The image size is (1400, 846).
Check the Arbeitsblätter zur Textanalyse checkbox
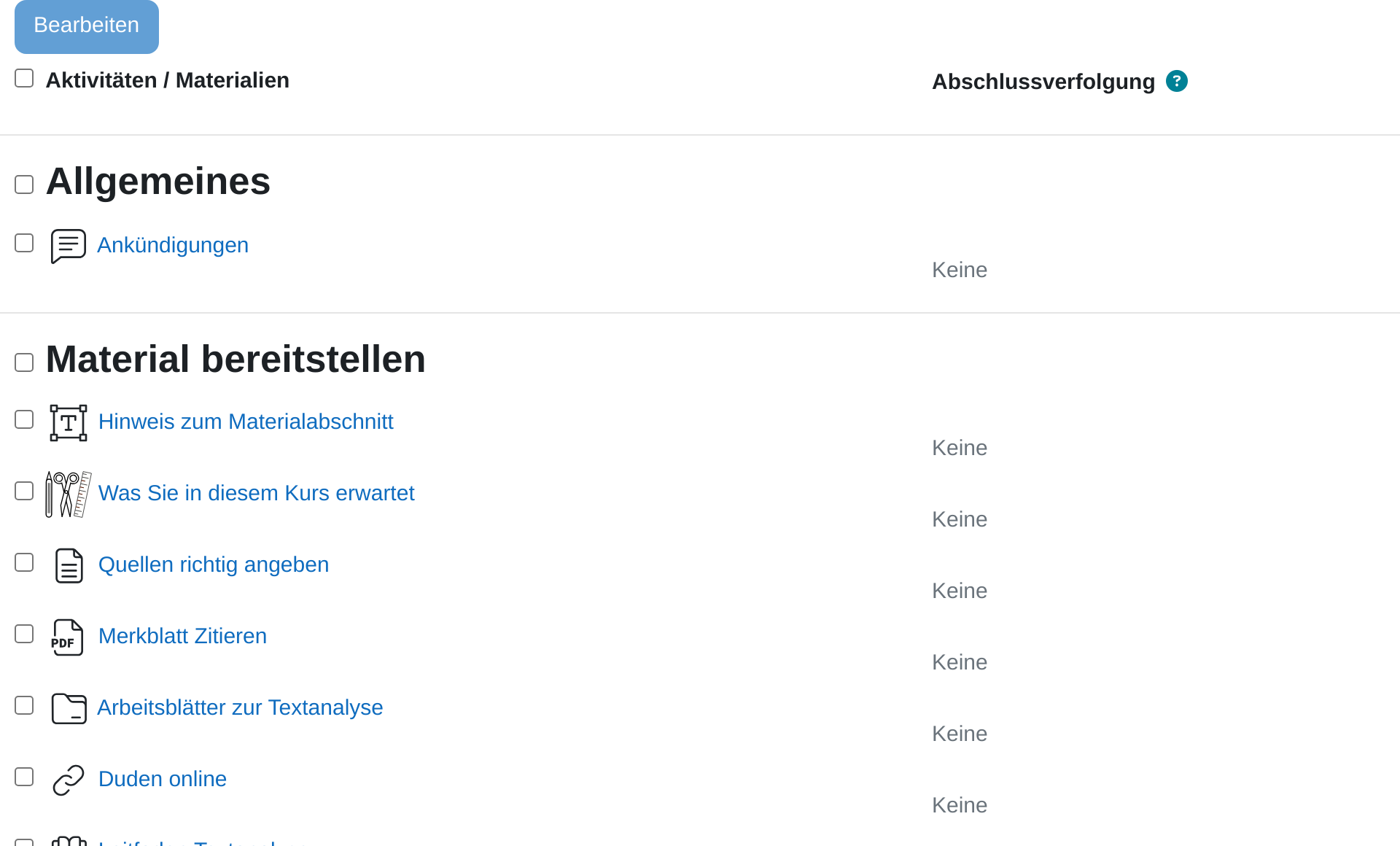click(24, 705)
